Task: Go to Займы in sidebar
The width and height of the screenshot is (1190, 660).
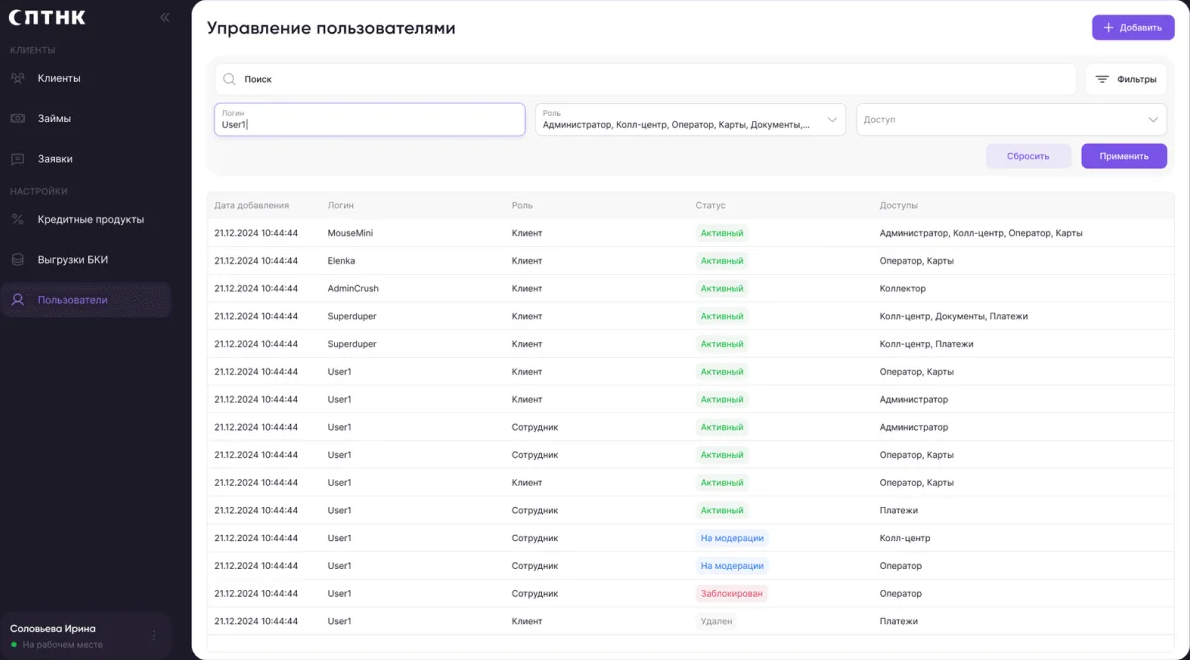Action: pos(86,118)
